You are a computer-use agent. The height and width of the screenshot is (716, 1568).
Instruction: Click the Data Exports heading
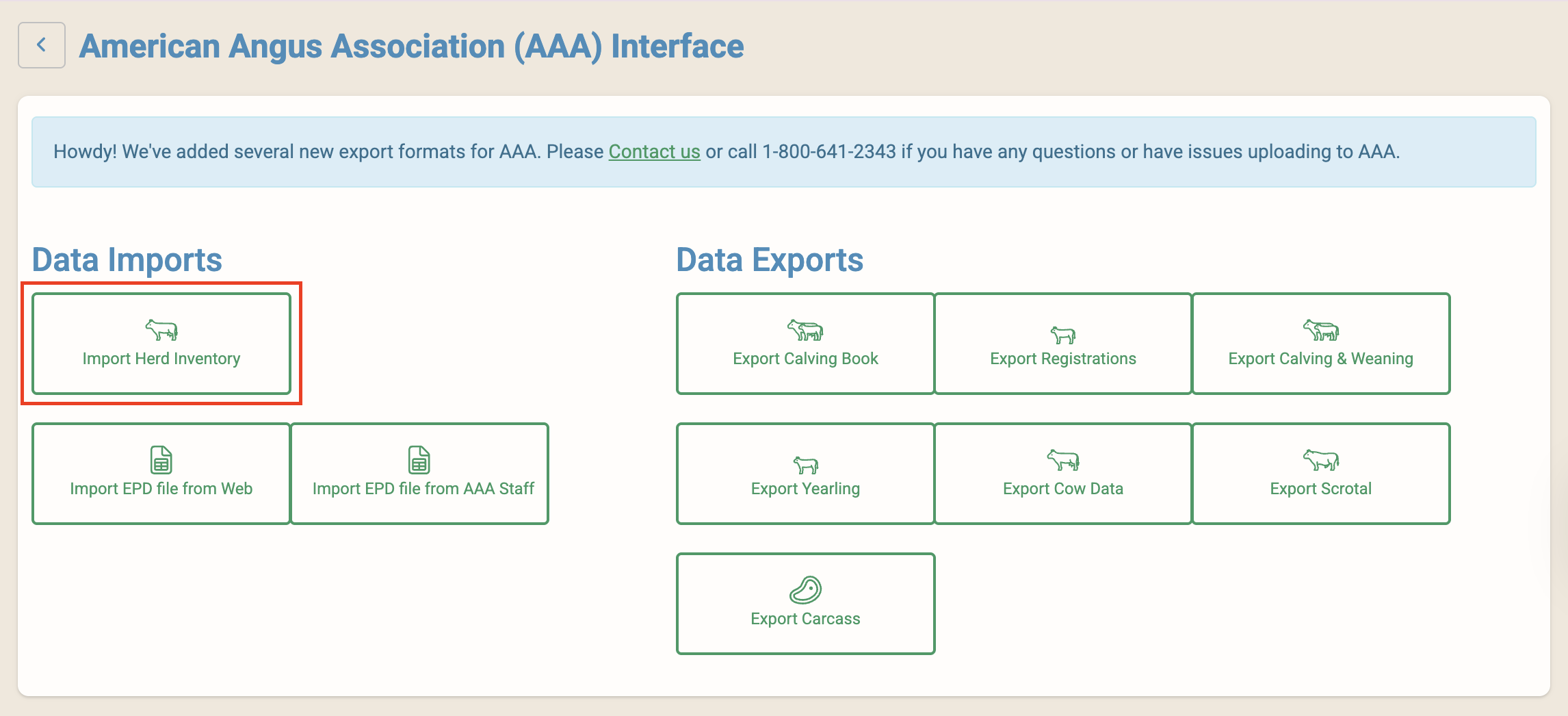coord(770,260)
